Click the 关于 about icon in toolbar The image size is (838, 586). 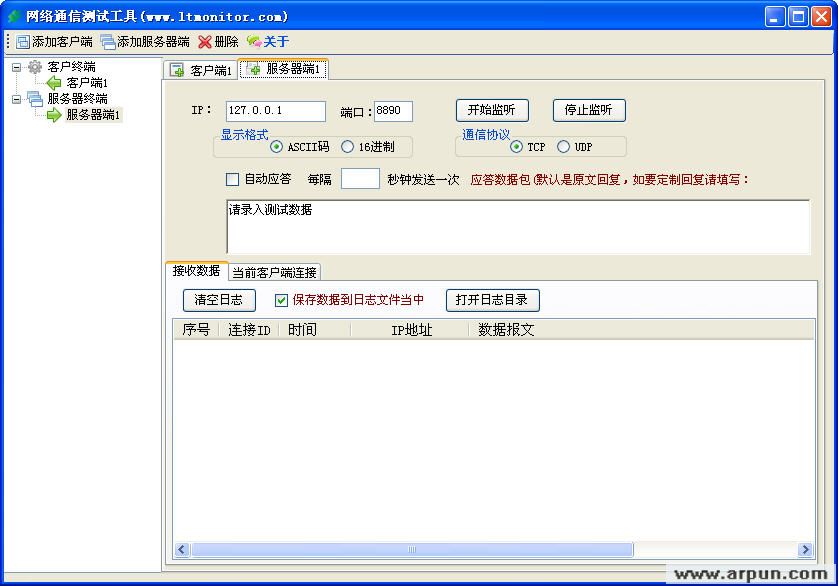click(x=253, y=43)
